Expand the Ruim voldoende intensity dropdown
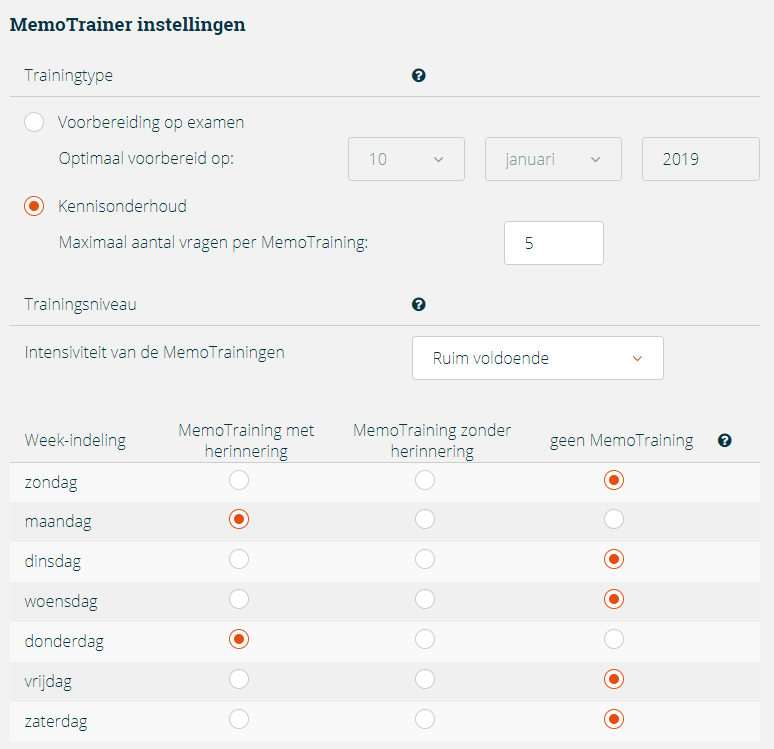 point(538,358)
